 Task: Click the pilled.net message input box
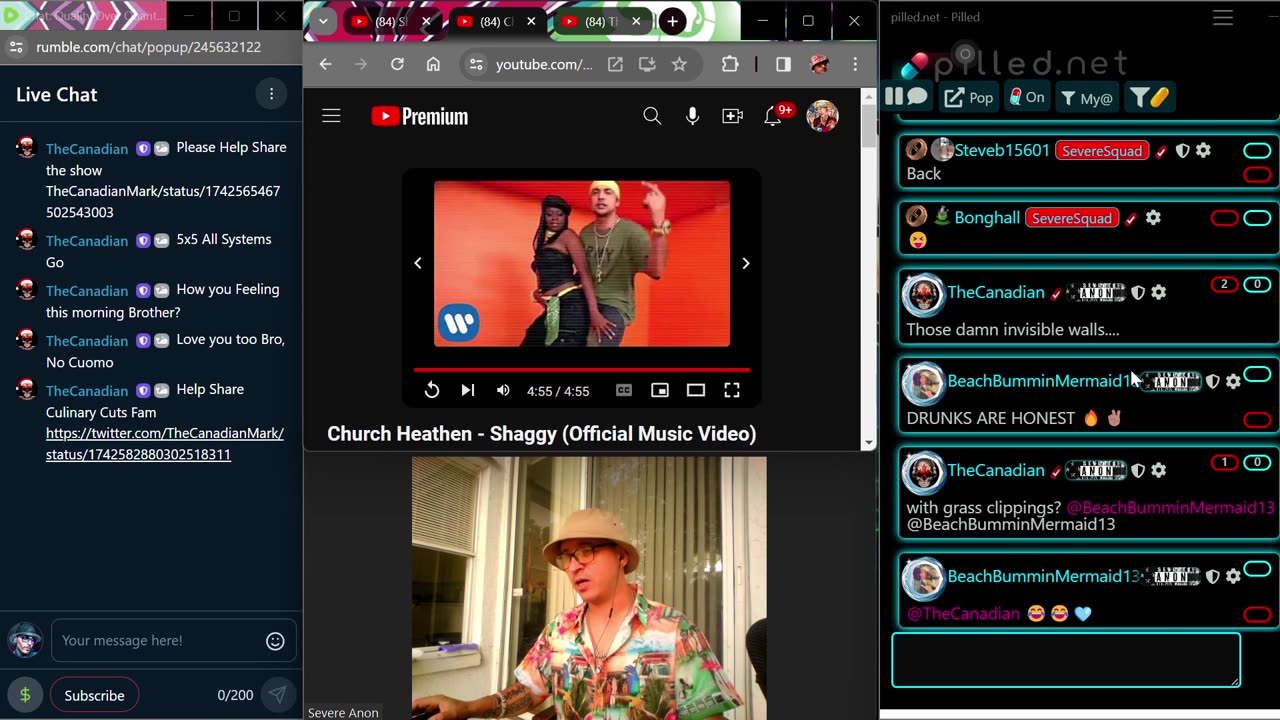coord(1066,660)
